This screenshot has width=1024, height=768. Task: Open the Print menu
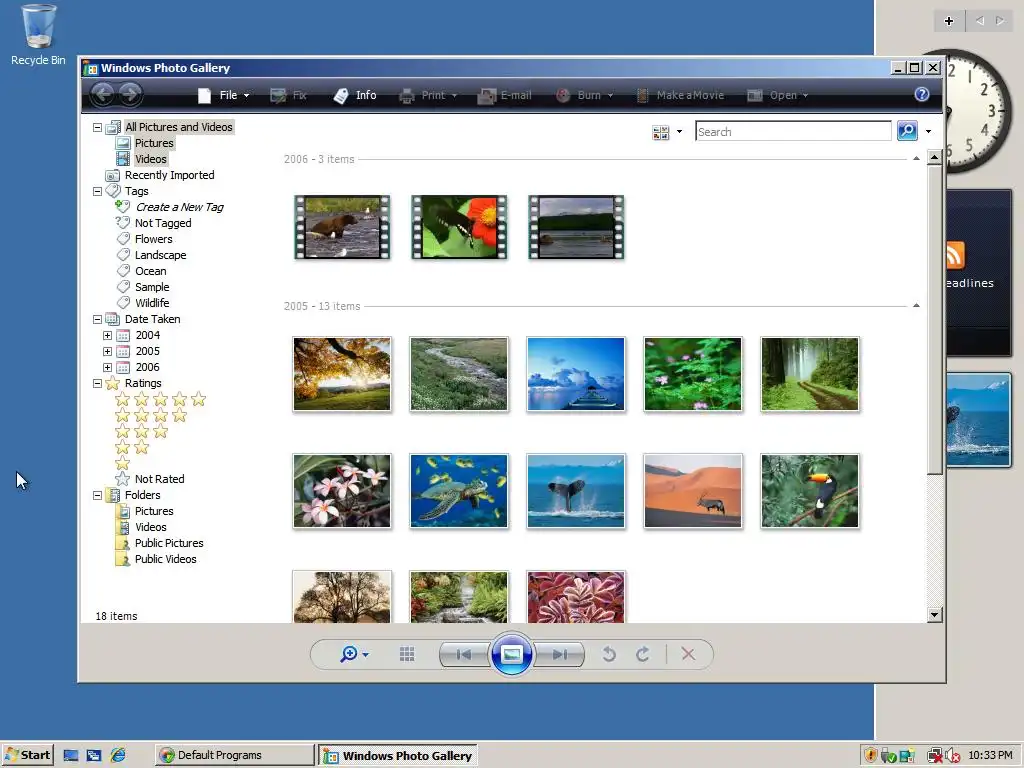(x=428, y=95)
